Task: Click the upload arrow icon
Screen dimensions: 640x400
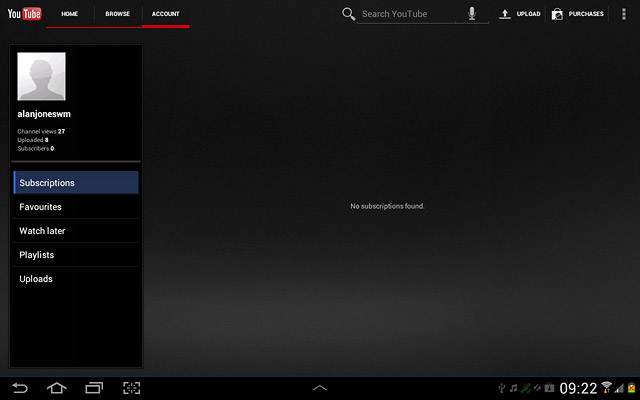Action: tap(505, 14)
